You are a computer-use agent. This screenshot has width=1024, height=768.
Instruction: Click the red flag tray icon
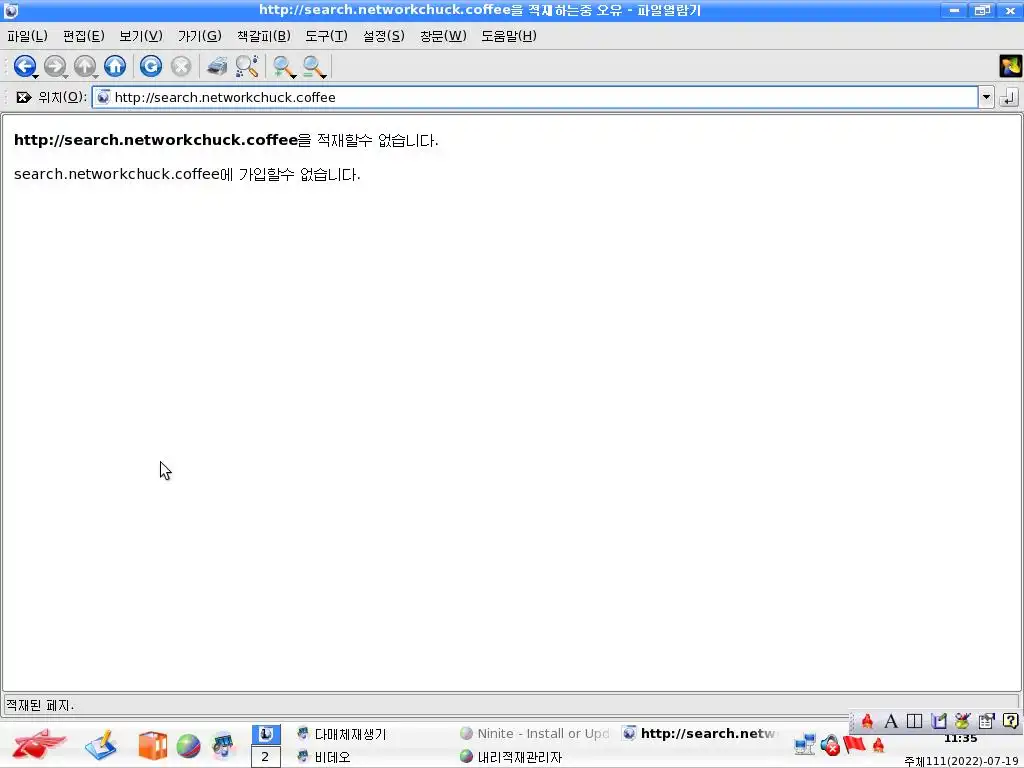click(854, 744)
